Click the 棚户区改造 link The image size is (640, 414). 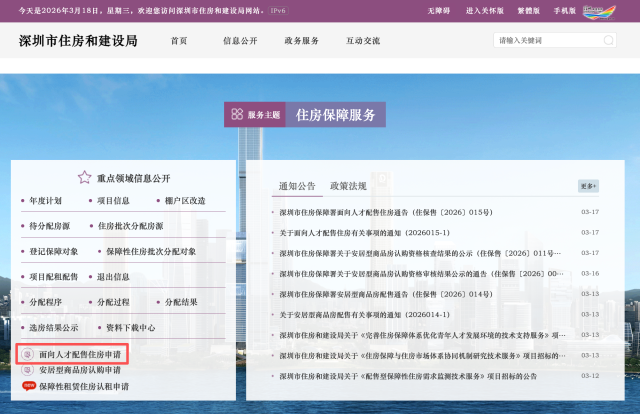(185, 201)
